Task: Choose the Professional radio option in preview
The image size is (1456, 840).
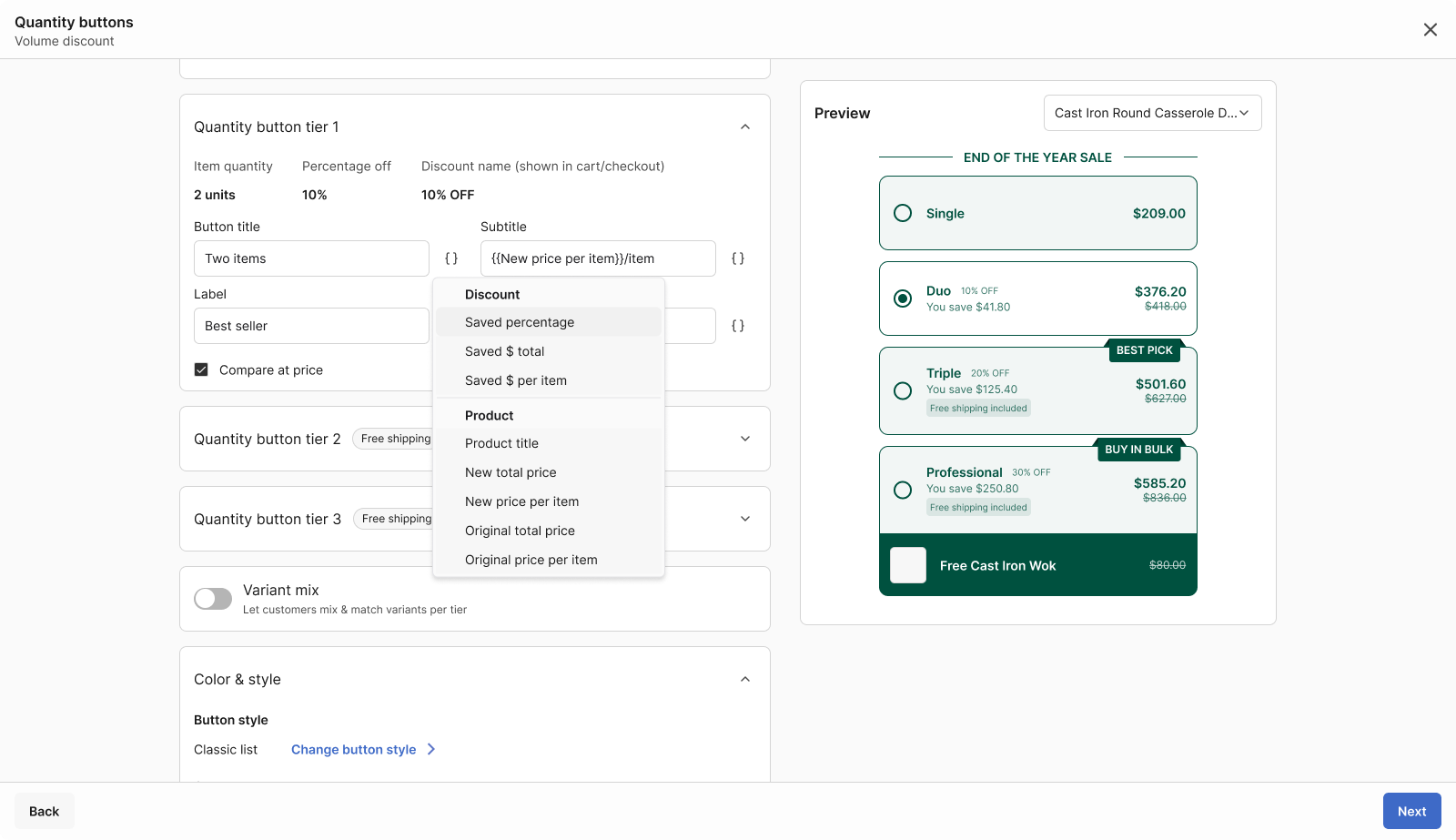Action: point(903,490)
